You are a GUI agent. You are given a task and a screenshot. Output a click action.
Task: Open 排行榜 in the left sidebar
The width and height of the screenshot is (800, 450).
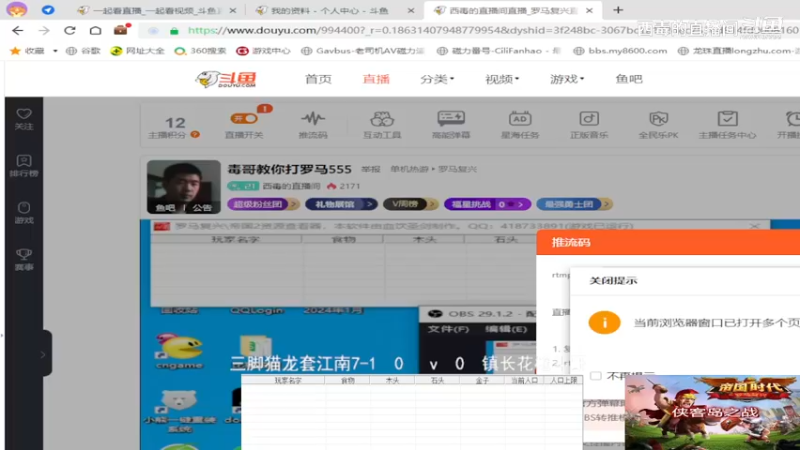pyautogui.click(x=24, y=166)
